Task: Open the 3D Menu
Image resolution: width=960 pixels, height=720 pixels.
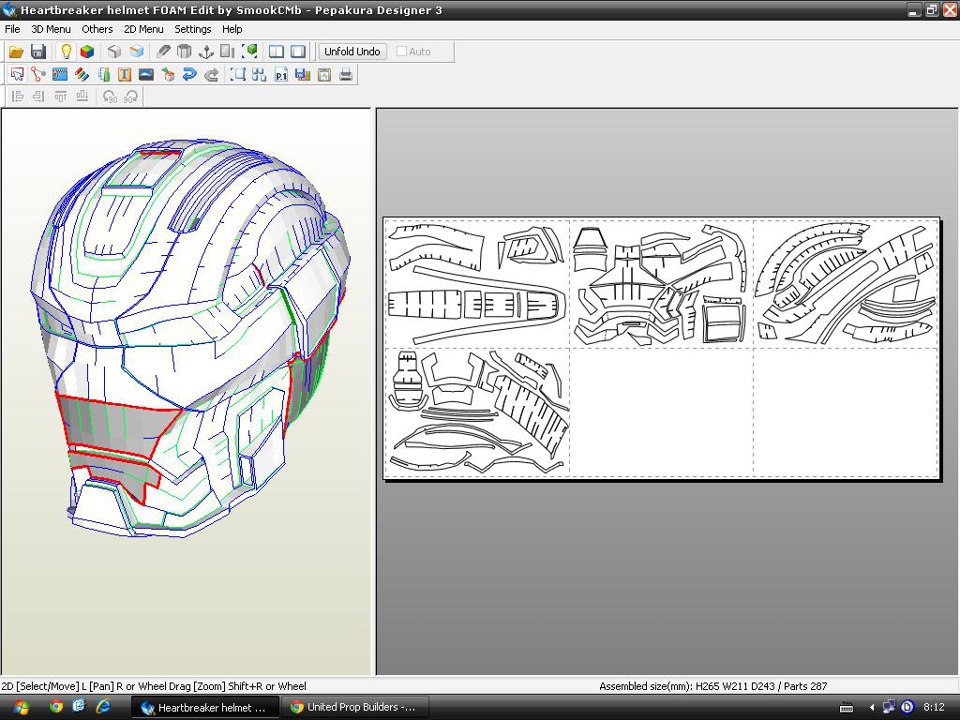Action: [x=51, y=29]
